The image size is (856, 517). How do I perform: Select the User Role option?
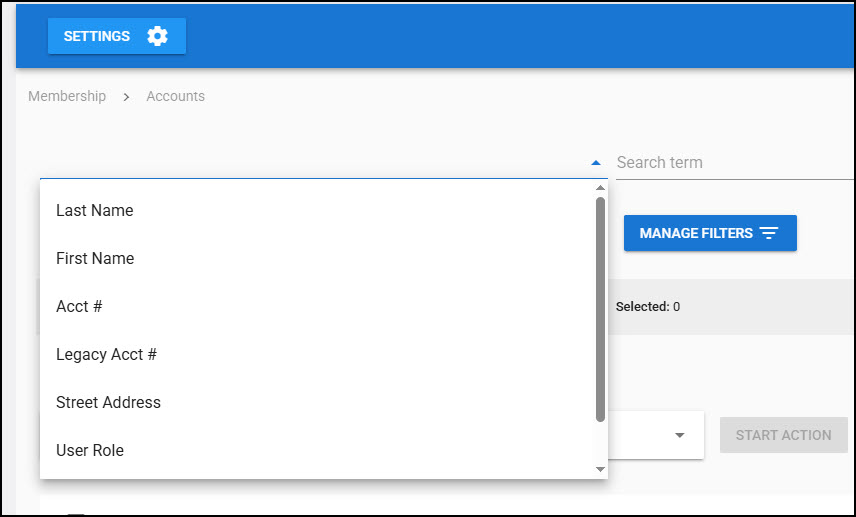pos(90,450)
